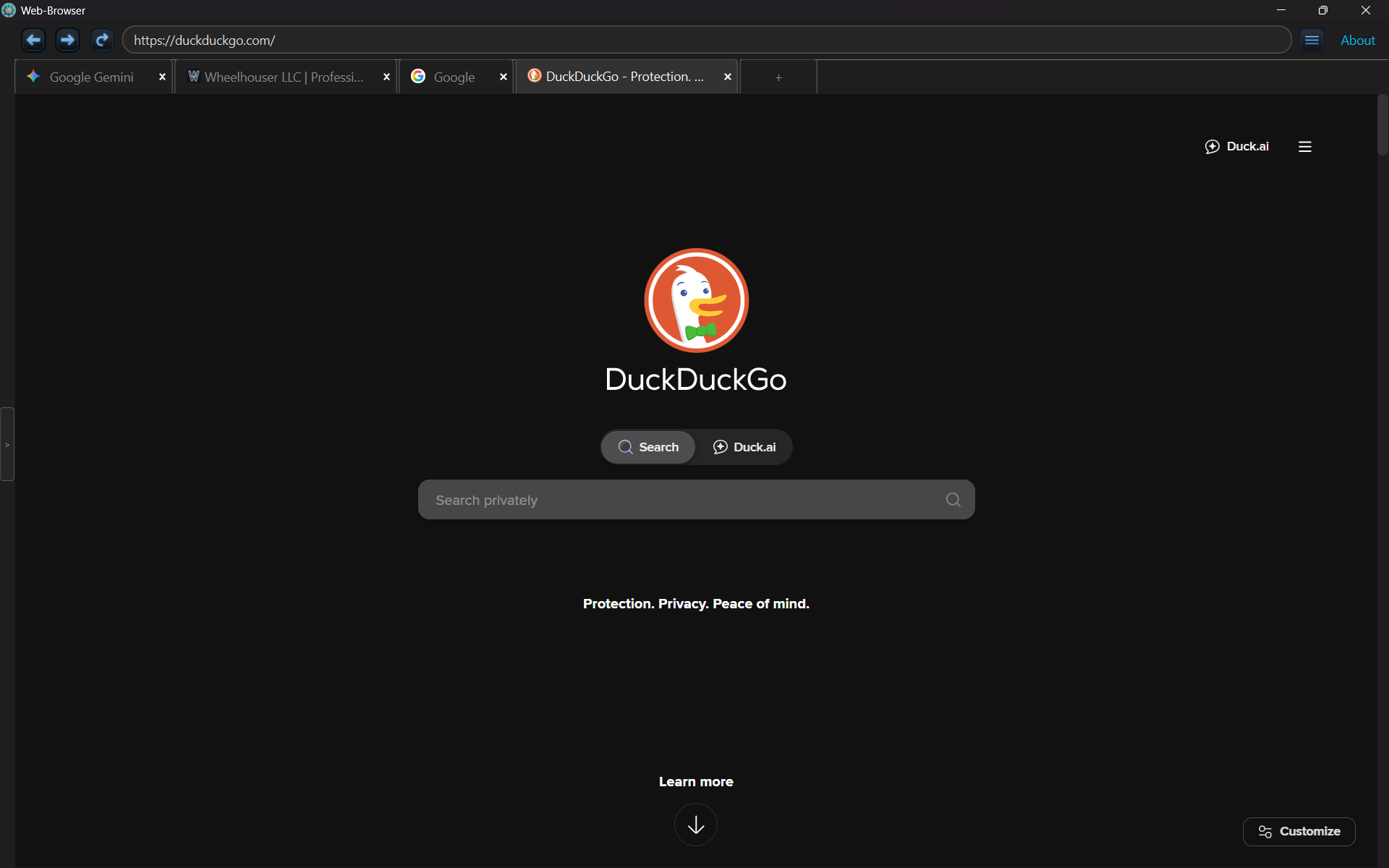Switch to Duck.ai mode toggle
Image resolution: width=1389 pixels, height=868 pixels.
pos(744,447)
